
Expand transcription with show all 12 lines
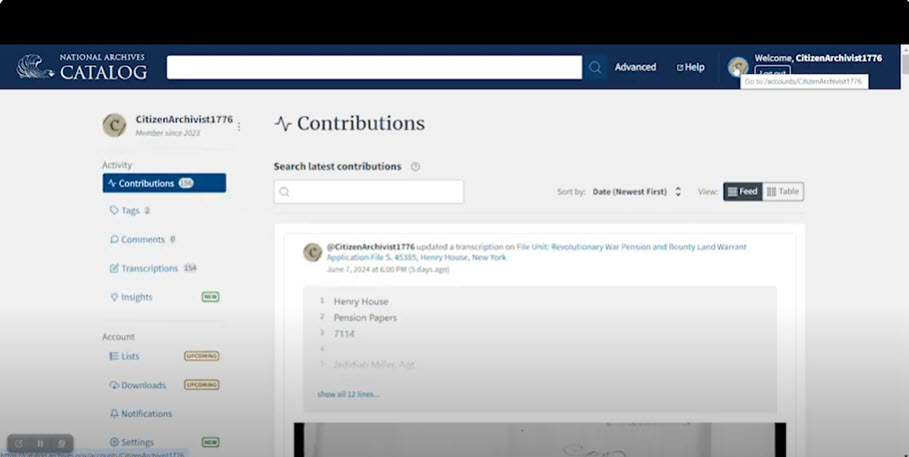click(348, 394)
